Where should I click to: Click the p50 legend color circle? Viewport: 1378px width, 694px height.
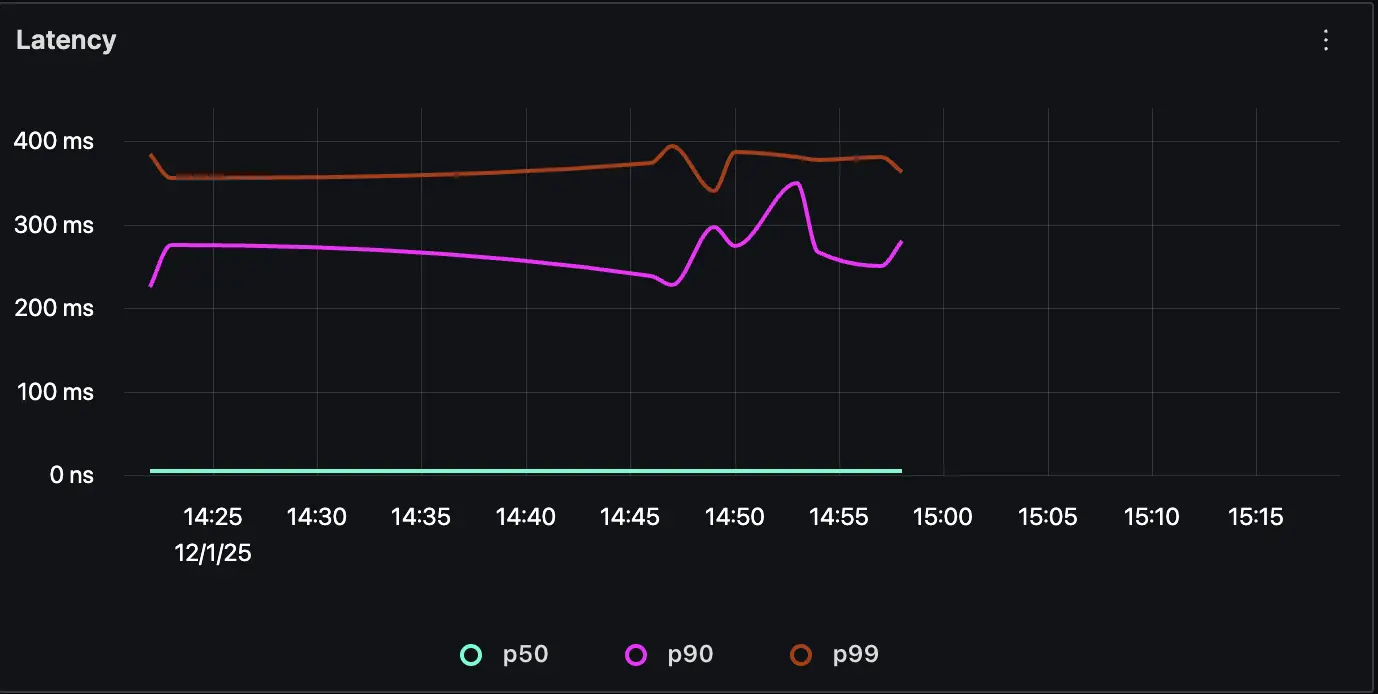[470, 655]
